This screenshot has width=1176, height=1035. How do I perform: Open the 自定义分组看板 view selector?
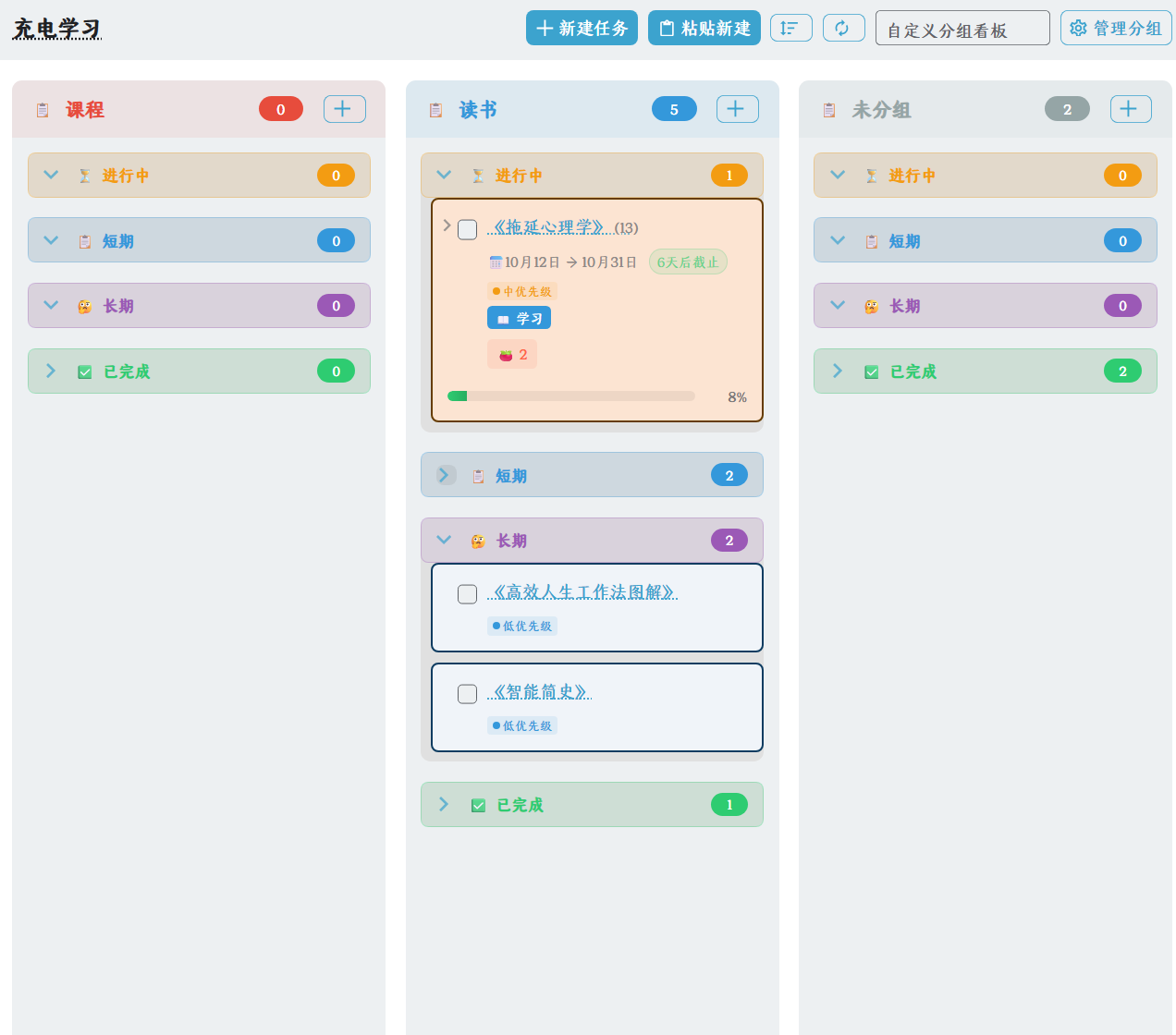click(962, 29)
